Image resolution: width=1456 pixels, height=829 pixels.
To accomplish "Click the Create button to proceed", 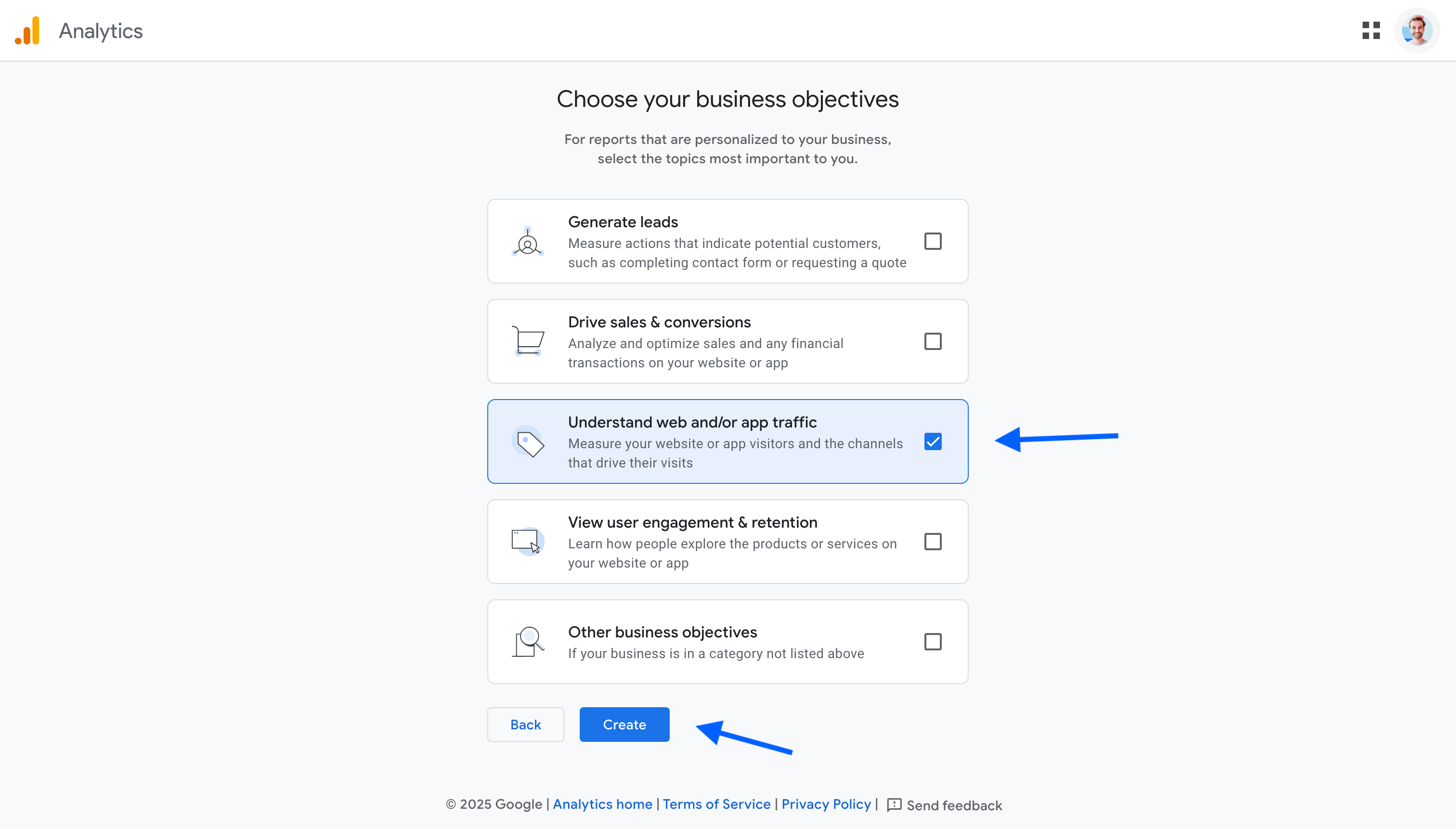I will click(x=625, y=724).
